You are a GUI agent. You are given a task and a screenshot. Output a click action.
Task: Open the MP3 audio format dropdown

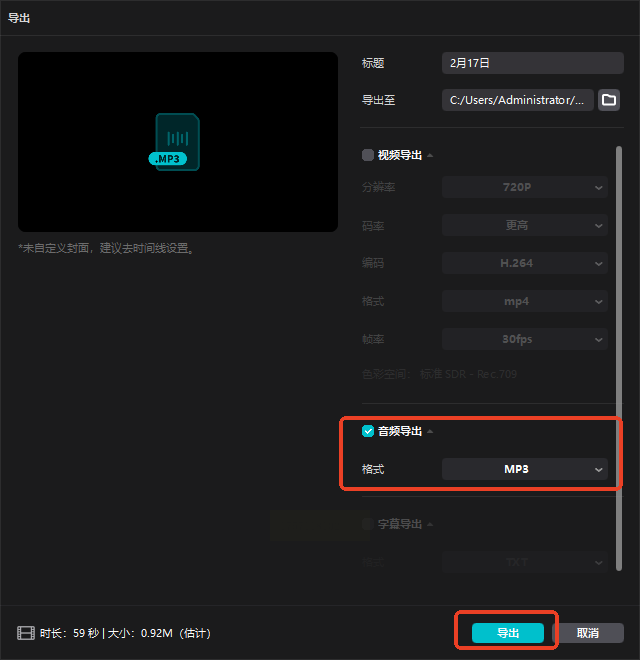(525, 469)
